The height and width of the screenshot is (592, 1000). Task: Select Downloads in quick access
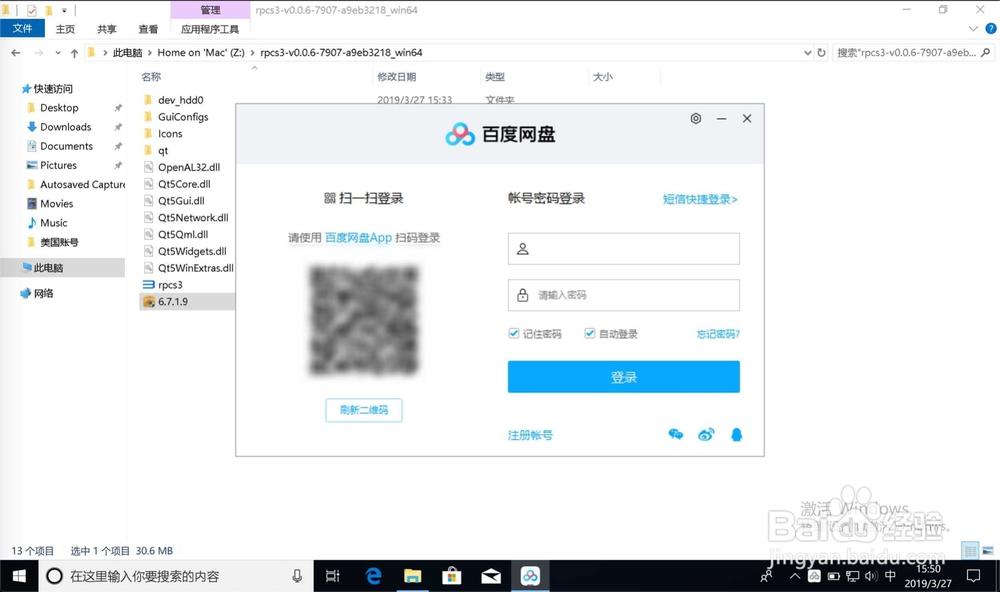(x=66, y=127)
